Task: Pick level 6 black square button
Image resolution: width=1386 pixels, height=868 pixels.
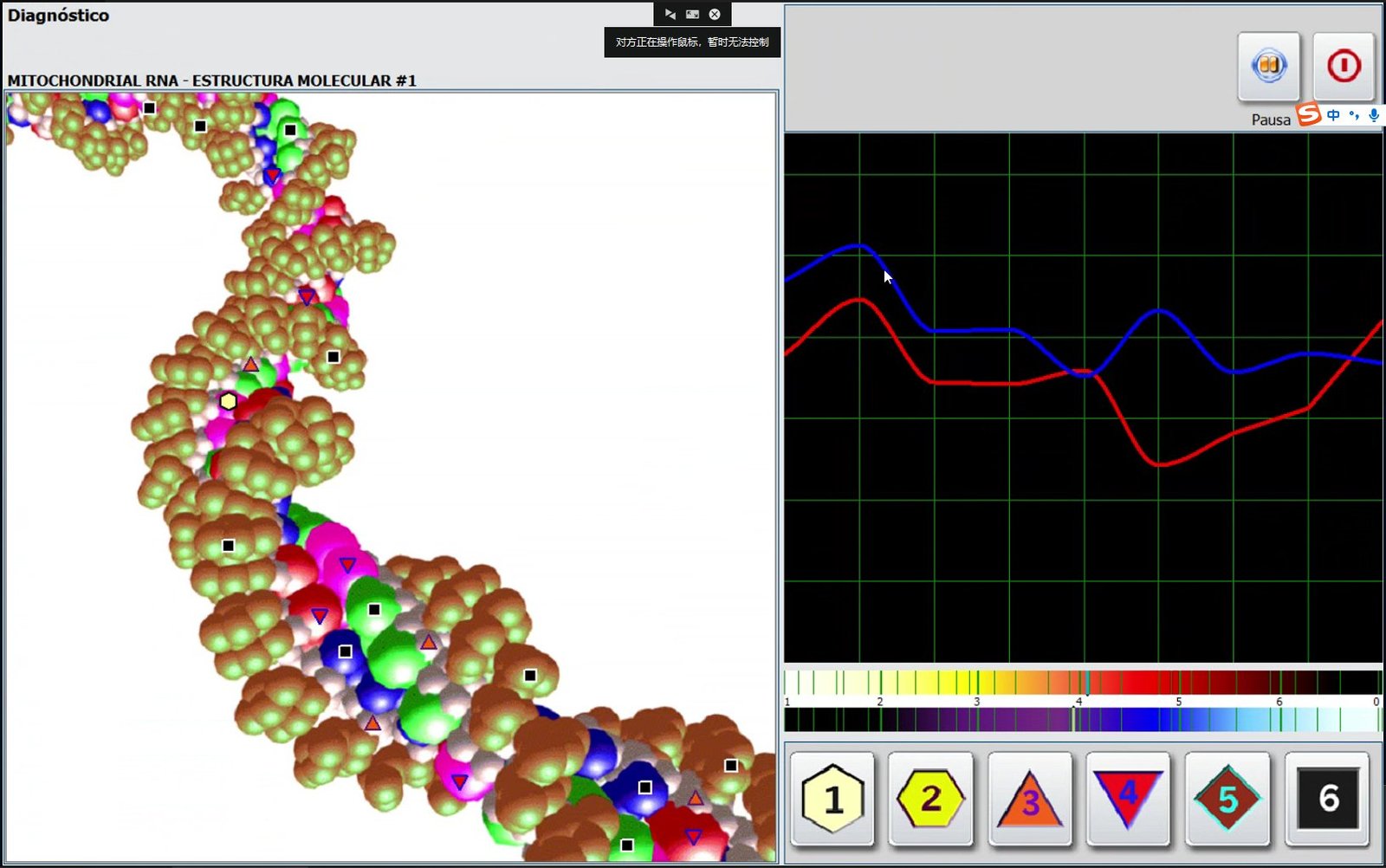Action: pyautogui.click(x=1328, y=799)
